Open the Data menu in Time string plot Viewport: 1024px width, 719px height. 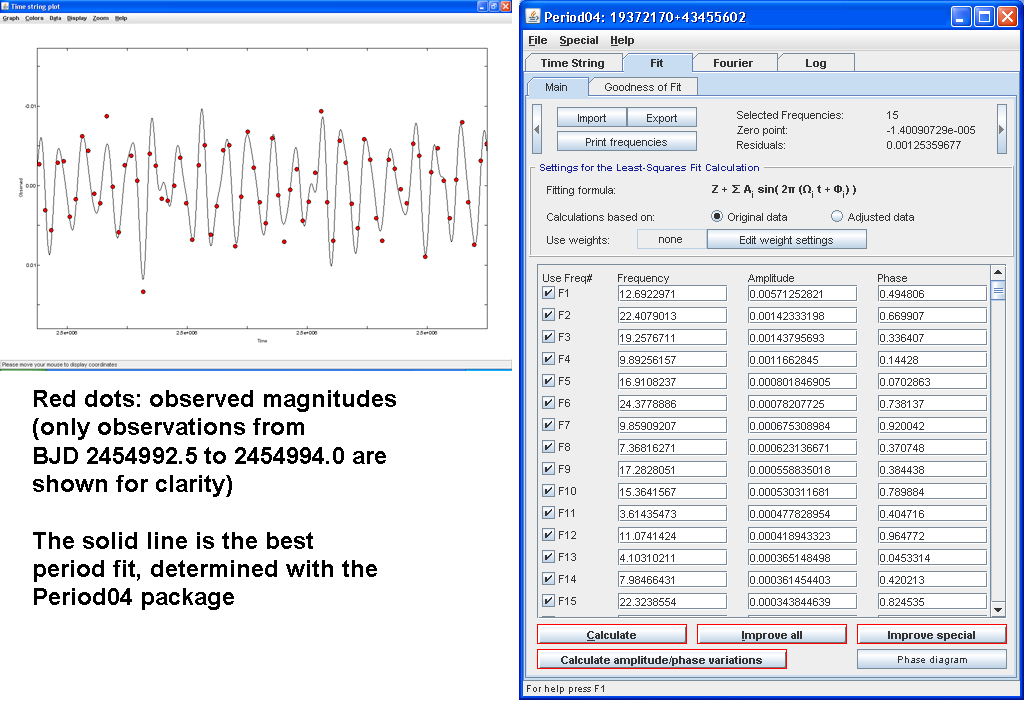pos(56,18)
